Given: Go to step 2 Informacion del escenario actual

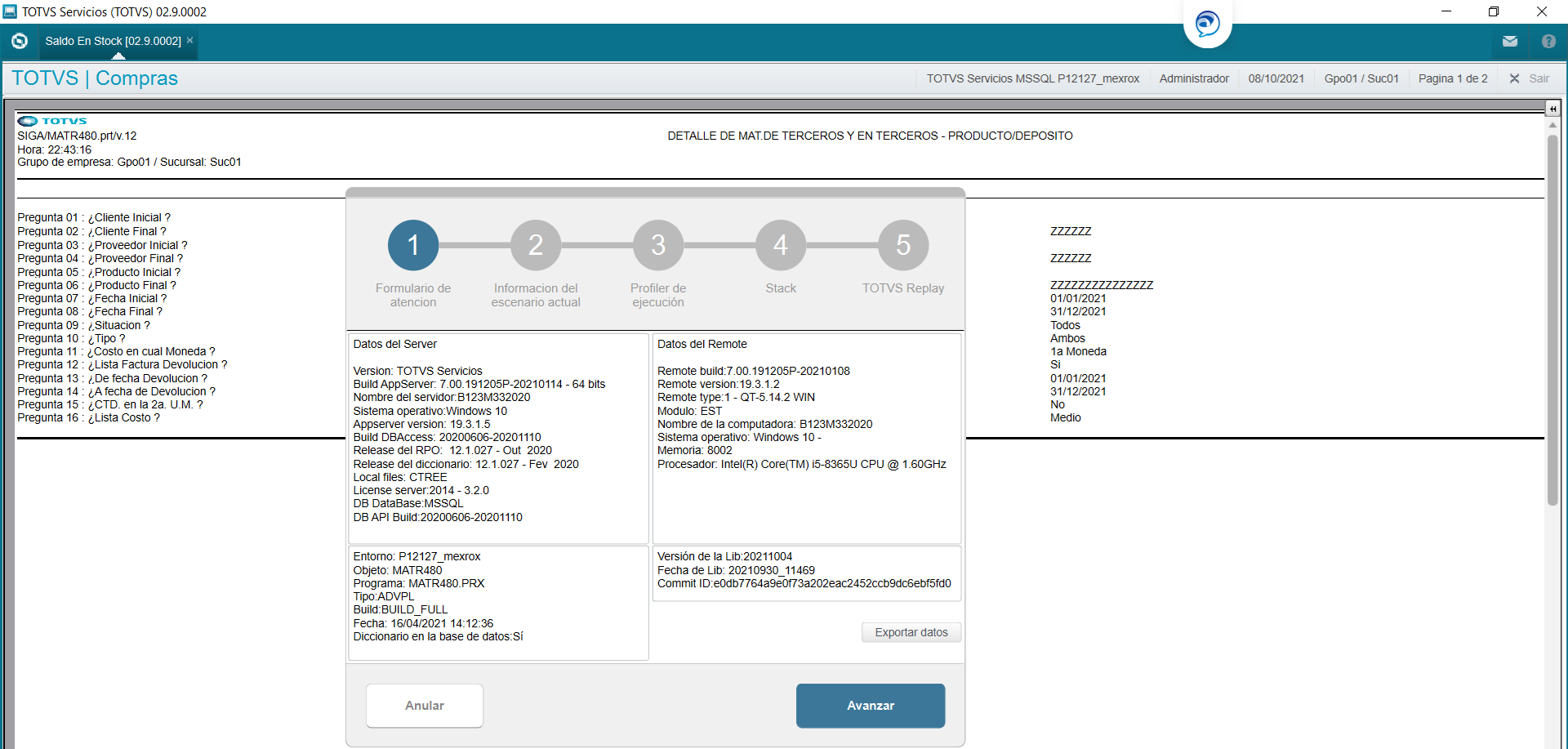Looking at the screenshot, I should (536, 245).
